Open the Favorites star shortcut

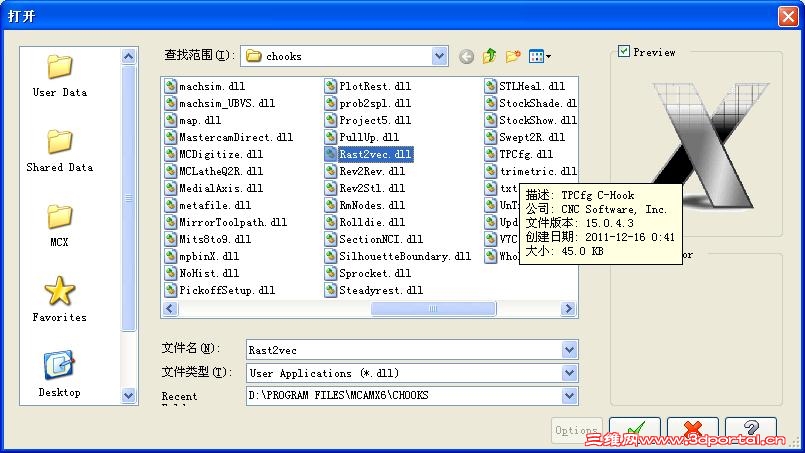point(60,300)
